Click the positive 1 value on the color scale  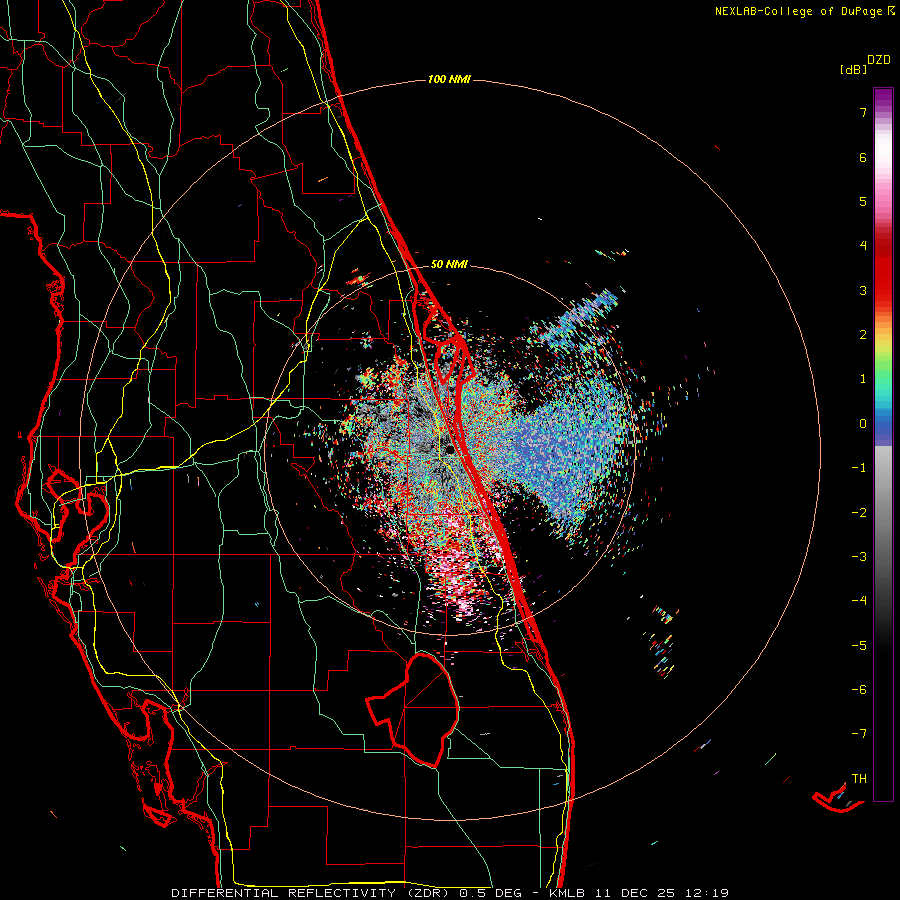tap(863, 379)
